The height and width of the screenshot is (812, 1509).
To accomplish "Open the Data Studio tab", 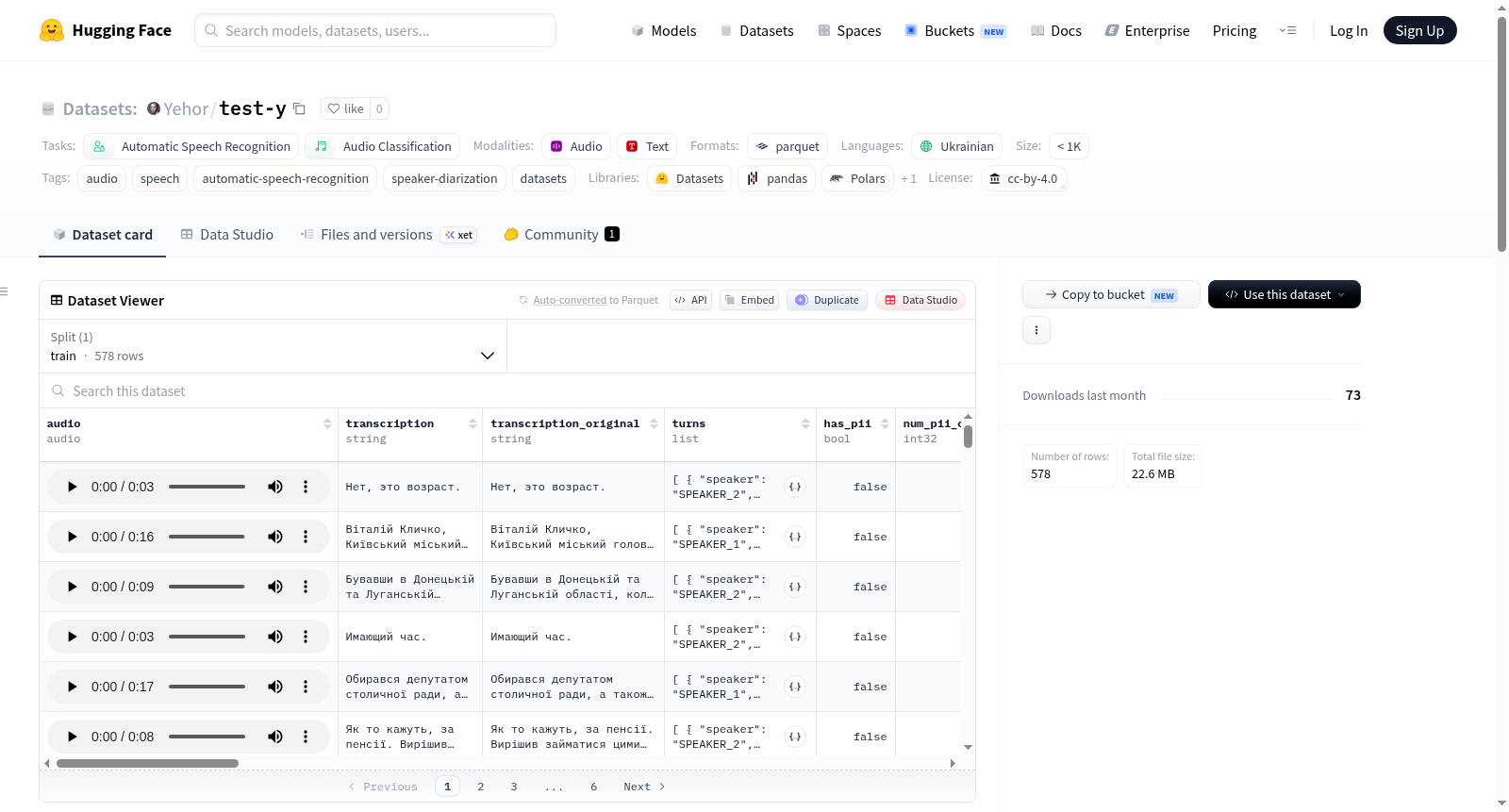I will point(227,235).
